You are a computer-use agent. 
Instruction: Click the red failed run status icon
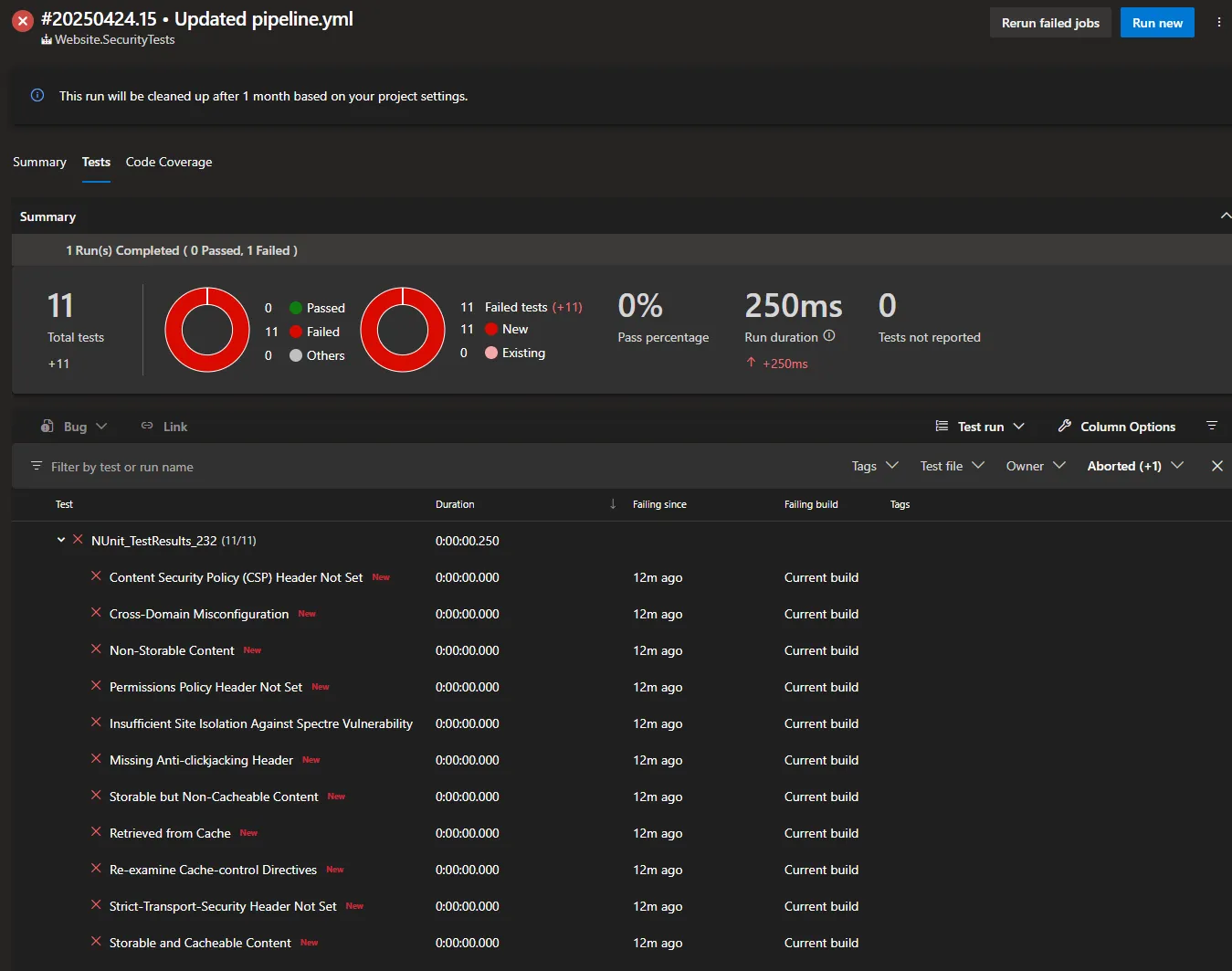[22, 20]
